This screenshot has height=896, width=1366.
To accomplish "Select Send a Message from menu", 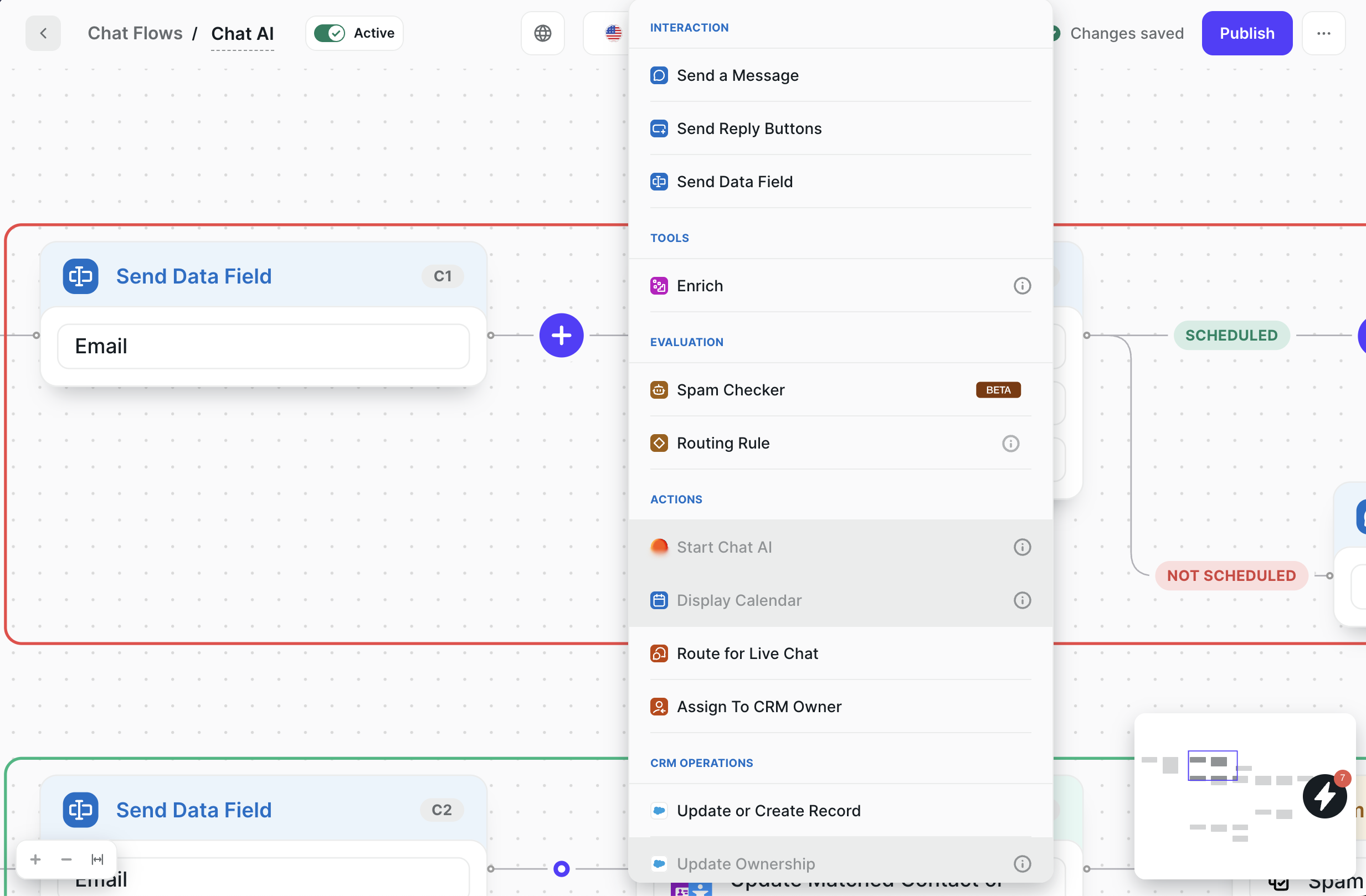I will [x=840, y=75].
